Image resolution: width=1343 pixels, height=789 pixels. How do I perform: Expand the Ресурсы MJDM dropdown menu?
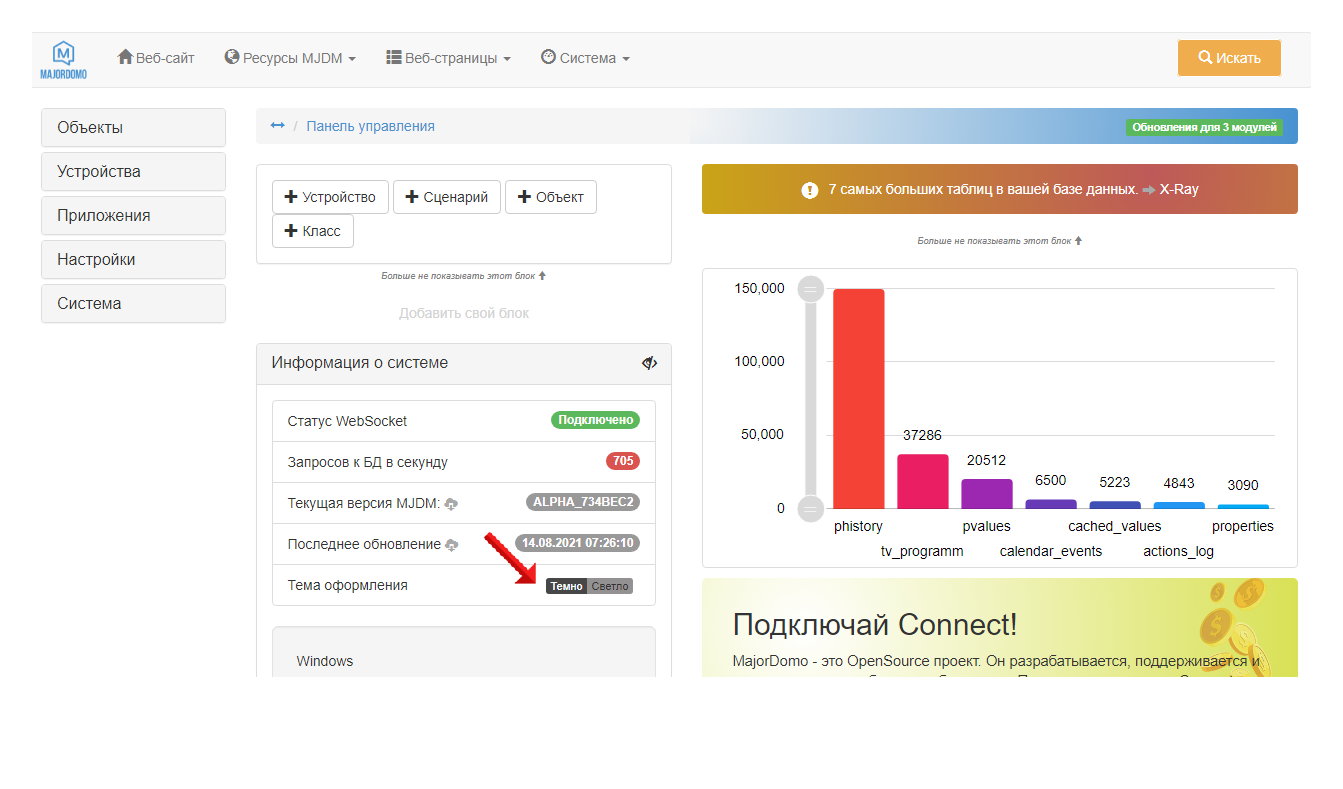[290, 58]
